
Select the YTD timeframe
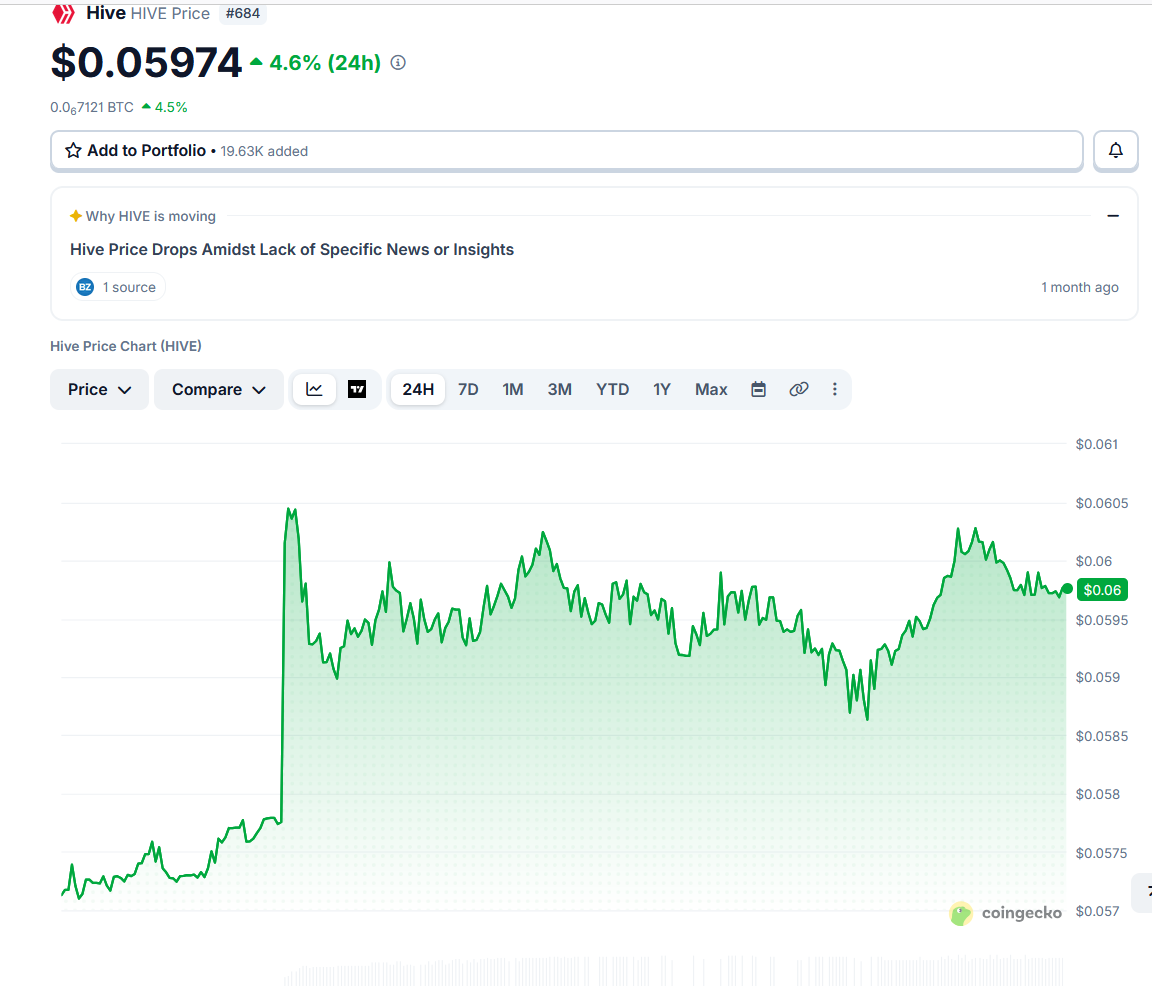tap(612, 389)
